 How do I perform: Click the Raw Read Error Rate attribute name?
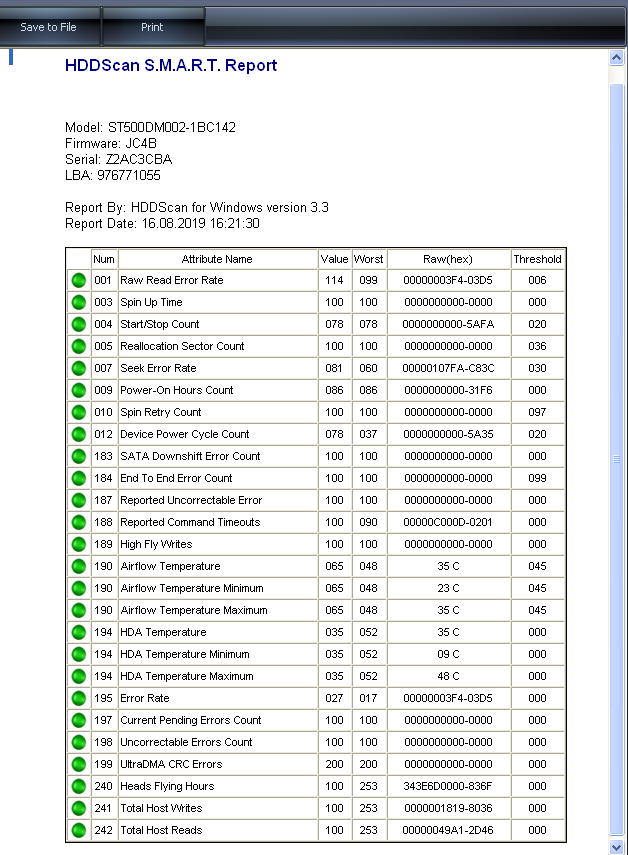tap(172, 280)
